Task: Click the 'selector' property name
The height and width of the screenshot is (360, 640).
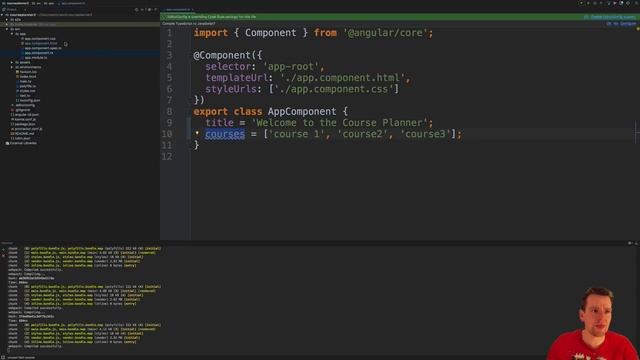Action: (x=228, y=67)
